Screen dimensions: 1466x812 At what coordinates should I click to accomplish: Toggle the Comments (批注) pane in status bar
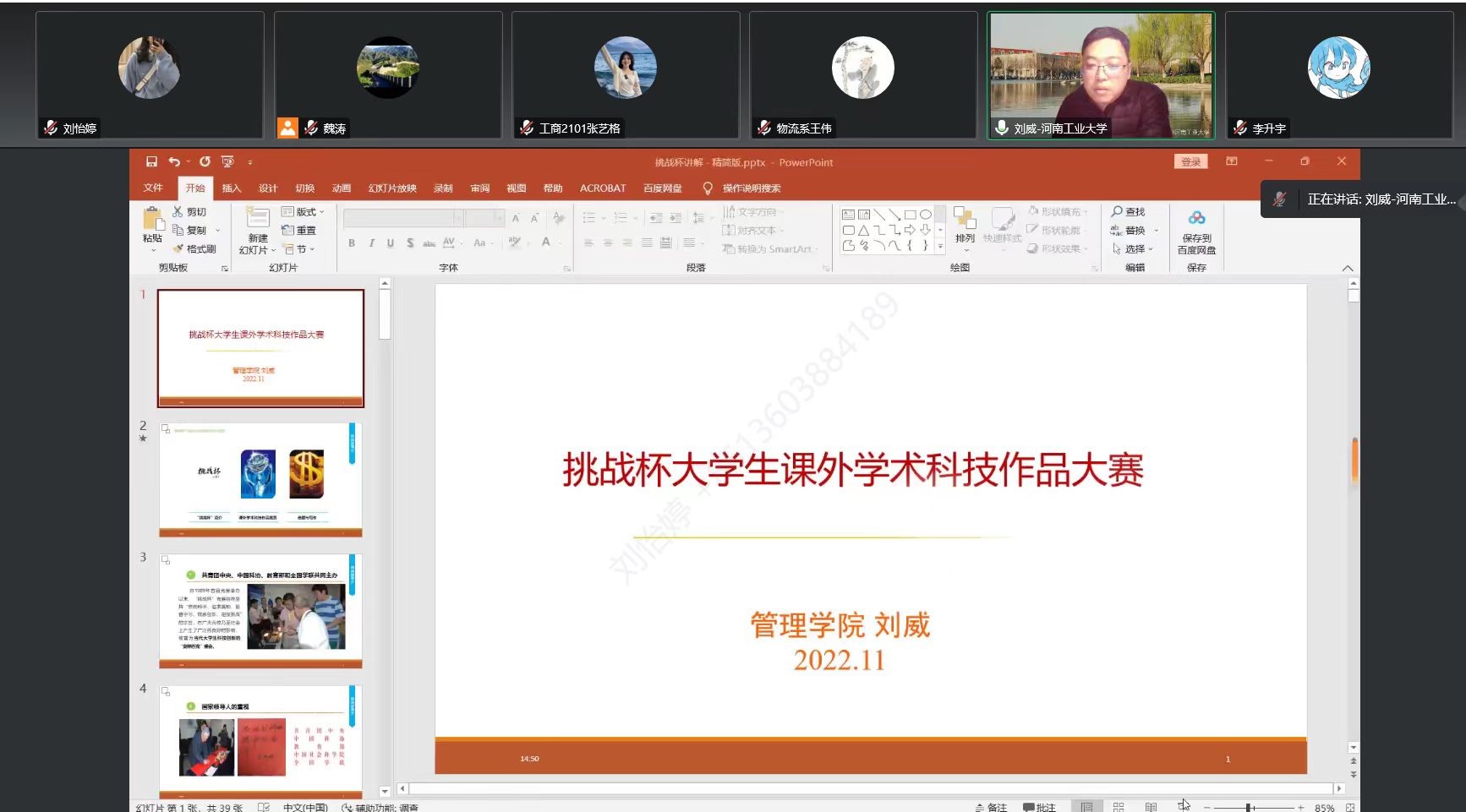tap(1039, 807)
